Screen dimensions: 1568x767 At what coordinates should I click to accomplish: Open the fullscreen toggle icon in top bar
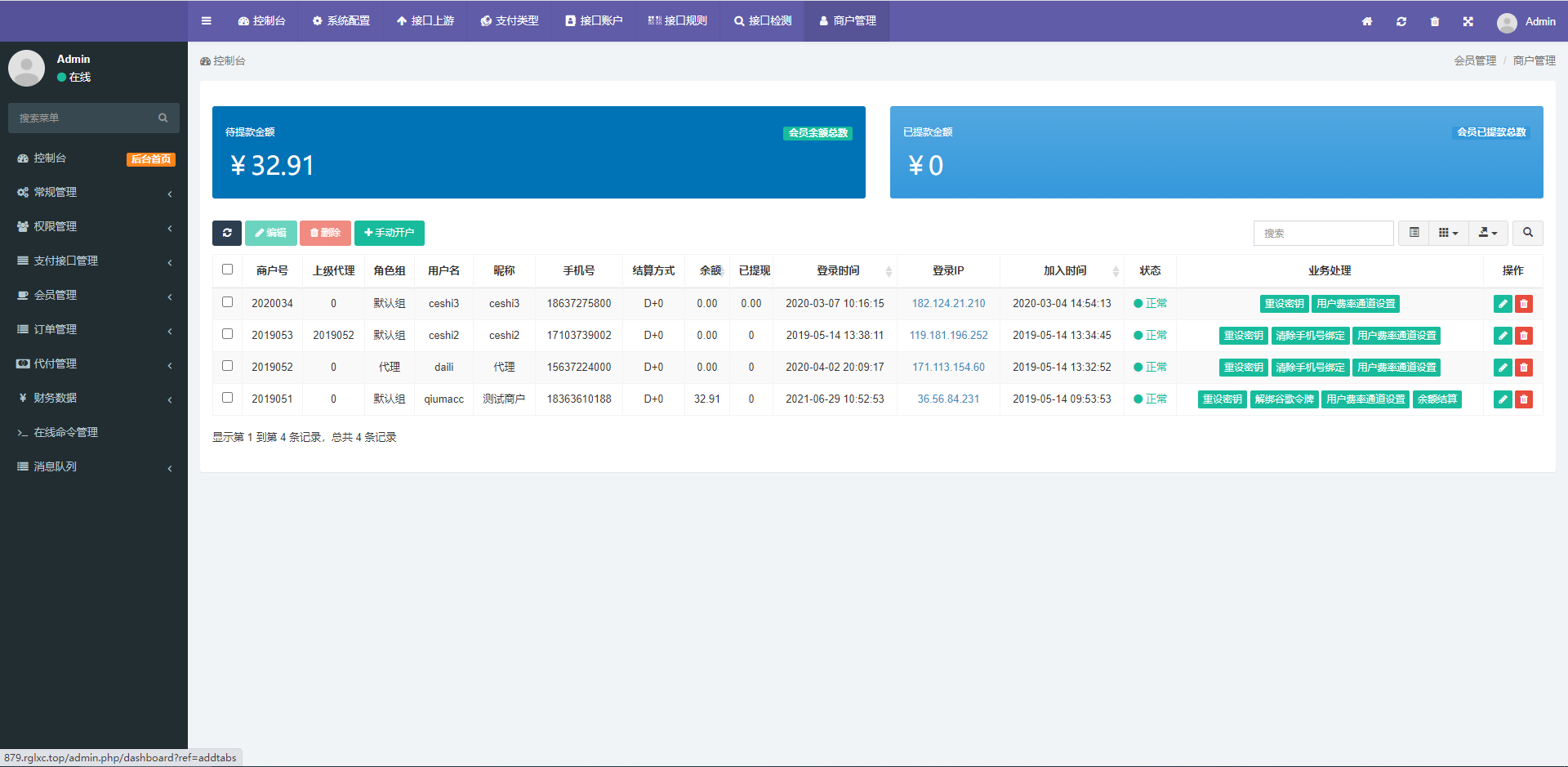pos(1468,22)
